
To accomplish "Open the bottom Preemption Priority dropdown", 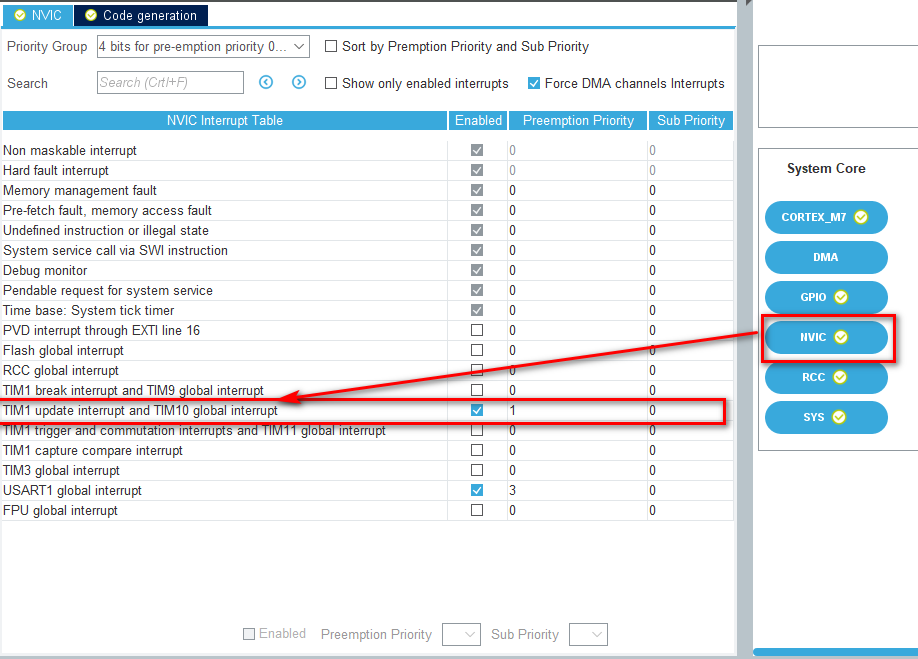I will (x=461, y=634).
